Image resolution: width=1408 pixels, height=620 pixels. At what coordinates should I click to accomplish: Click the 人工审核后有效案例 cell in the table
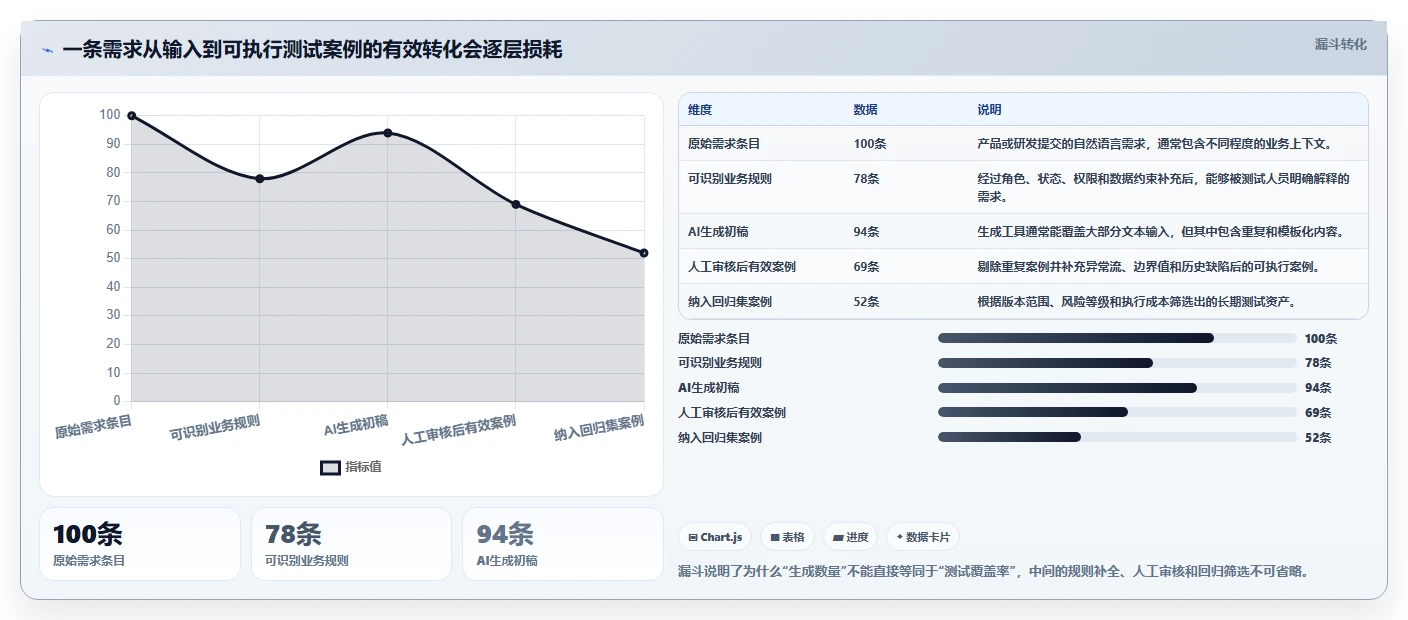tap(742, 267)
